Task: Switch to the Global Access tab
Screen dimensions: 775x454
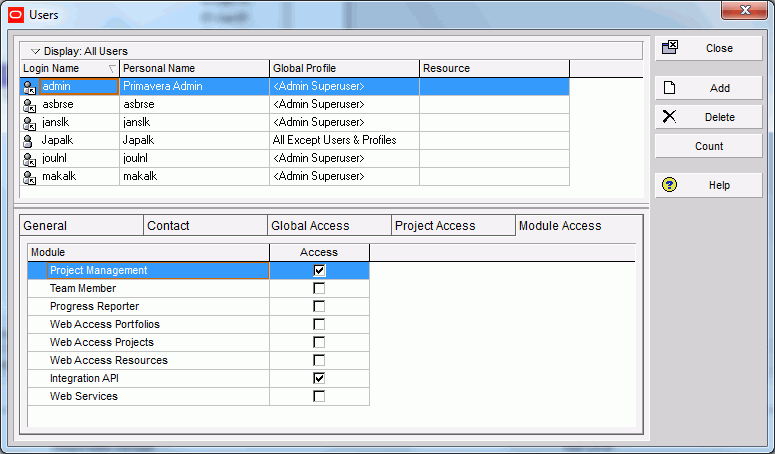Action: [329, 225]
